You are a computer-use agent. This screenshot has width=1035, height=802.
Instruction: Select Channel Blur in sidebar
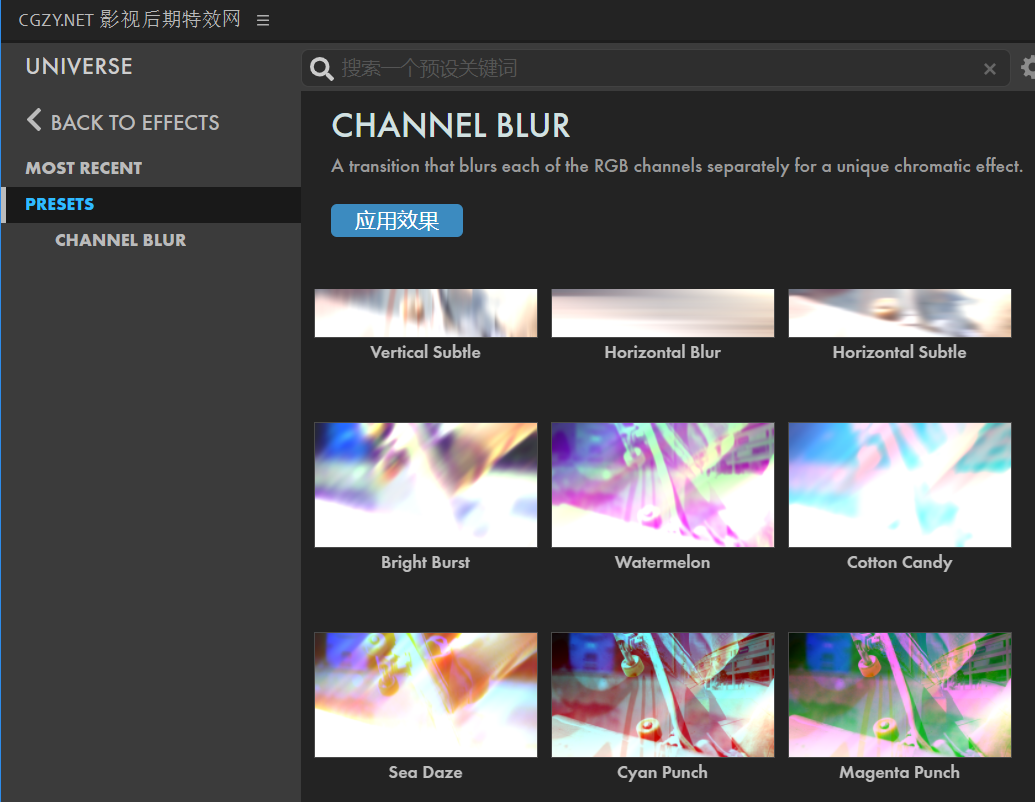point(120,240)
